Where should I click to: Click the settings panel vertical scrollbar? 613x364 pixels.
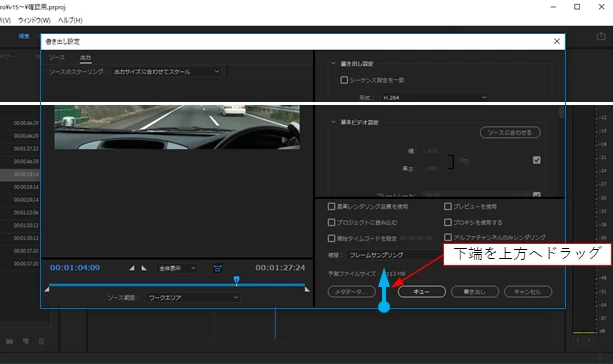click(561, 112)
